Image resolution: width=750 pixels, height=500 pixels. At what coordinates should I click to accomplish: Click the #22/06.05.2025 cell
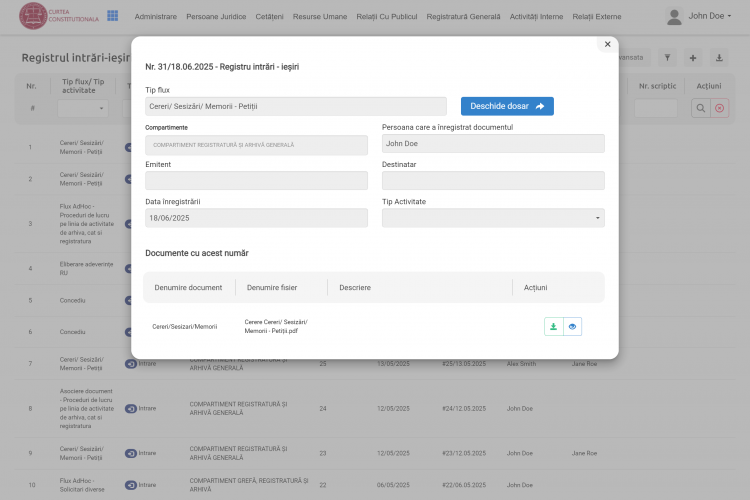(x=464, y=485)
